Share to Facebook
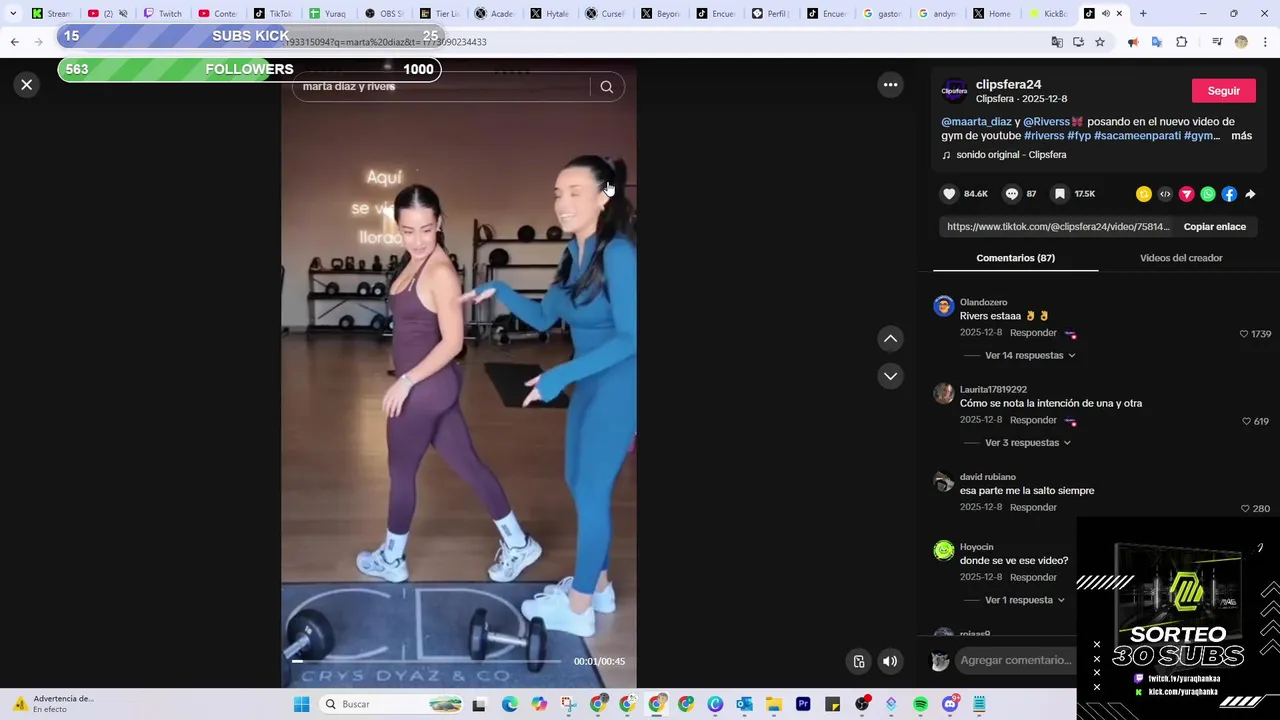This screenshot has width=1280, height=720. (x=1229, y=194)
